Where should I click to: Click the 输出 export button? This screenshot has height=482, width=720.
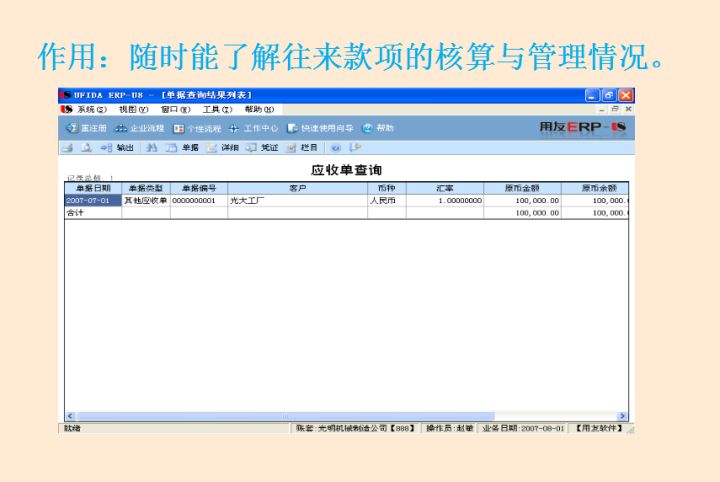[x=117, y=148]
